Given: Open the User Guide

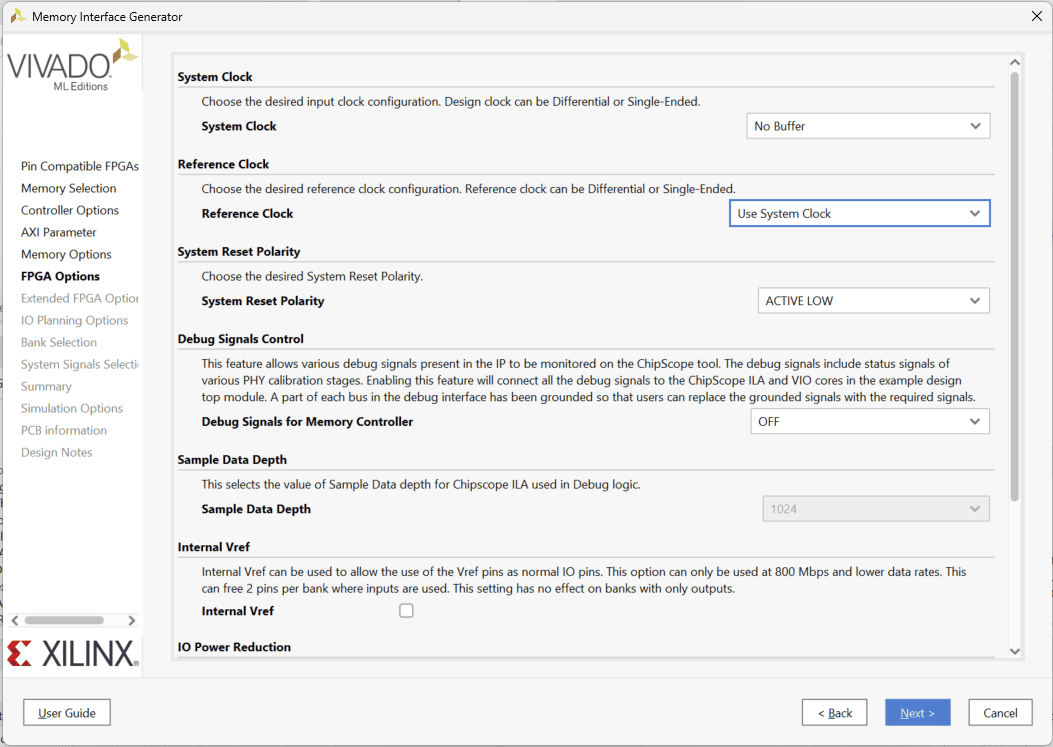Looking at the screenshot, I should (x=66, y=713).
